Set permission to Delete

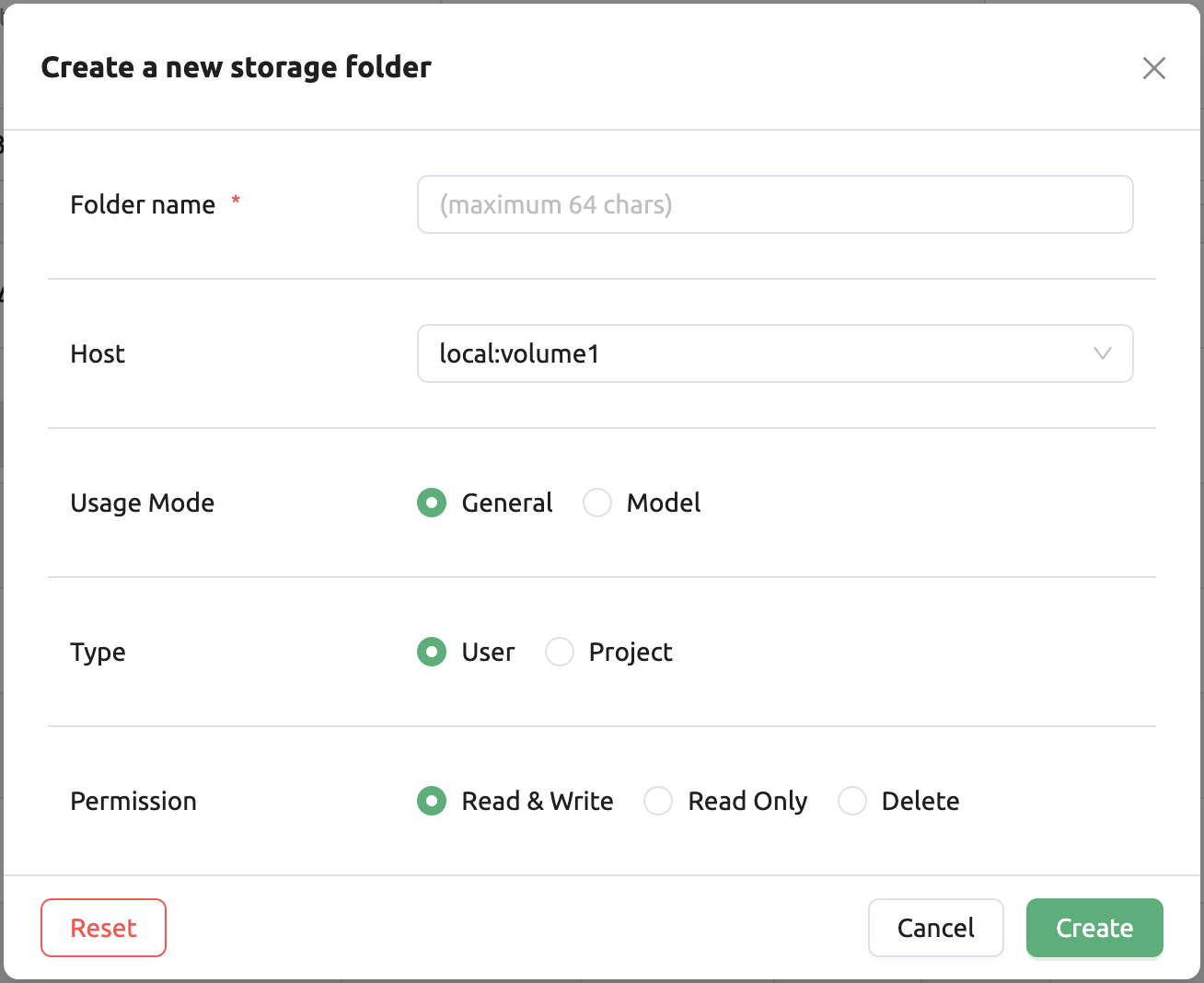(x=852, y=801)
